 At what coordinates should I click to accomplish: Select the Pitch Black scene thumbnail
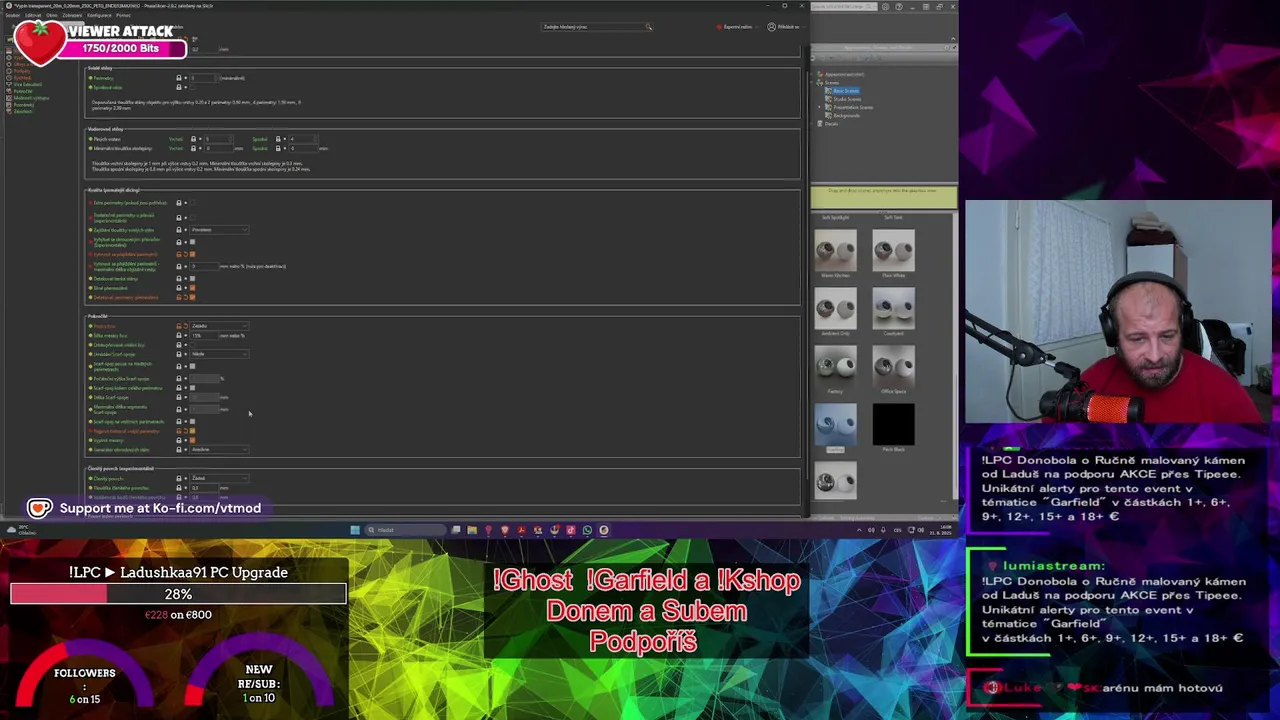(893, 424)
